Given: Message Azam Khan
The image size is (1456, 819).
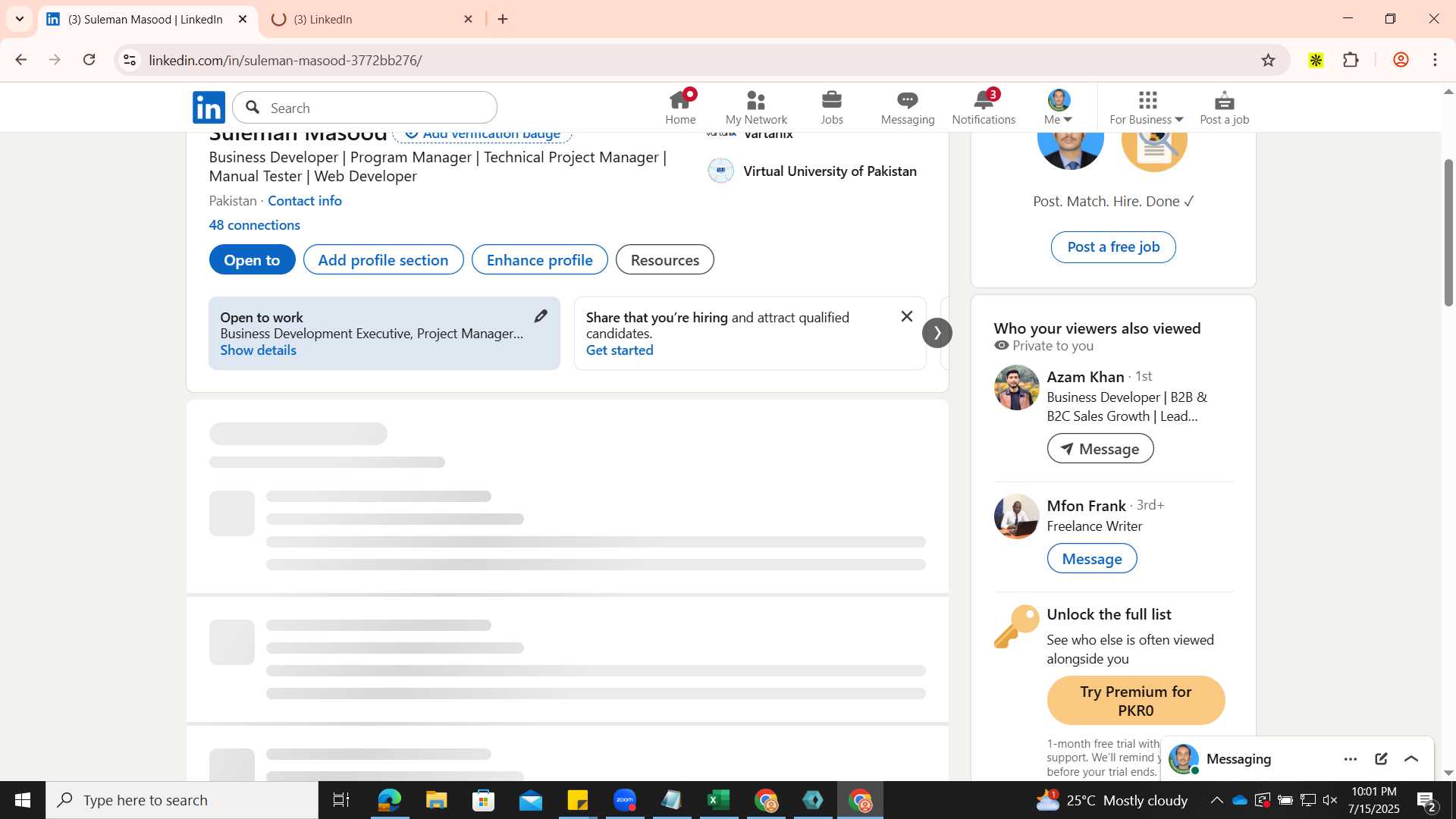Looking at the screenshot, I should [1100, 449].
